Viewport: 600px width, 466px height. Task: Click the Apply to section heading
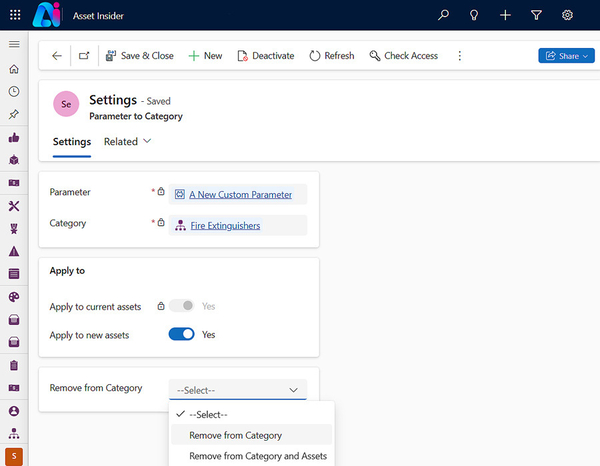tap(67, 271)
